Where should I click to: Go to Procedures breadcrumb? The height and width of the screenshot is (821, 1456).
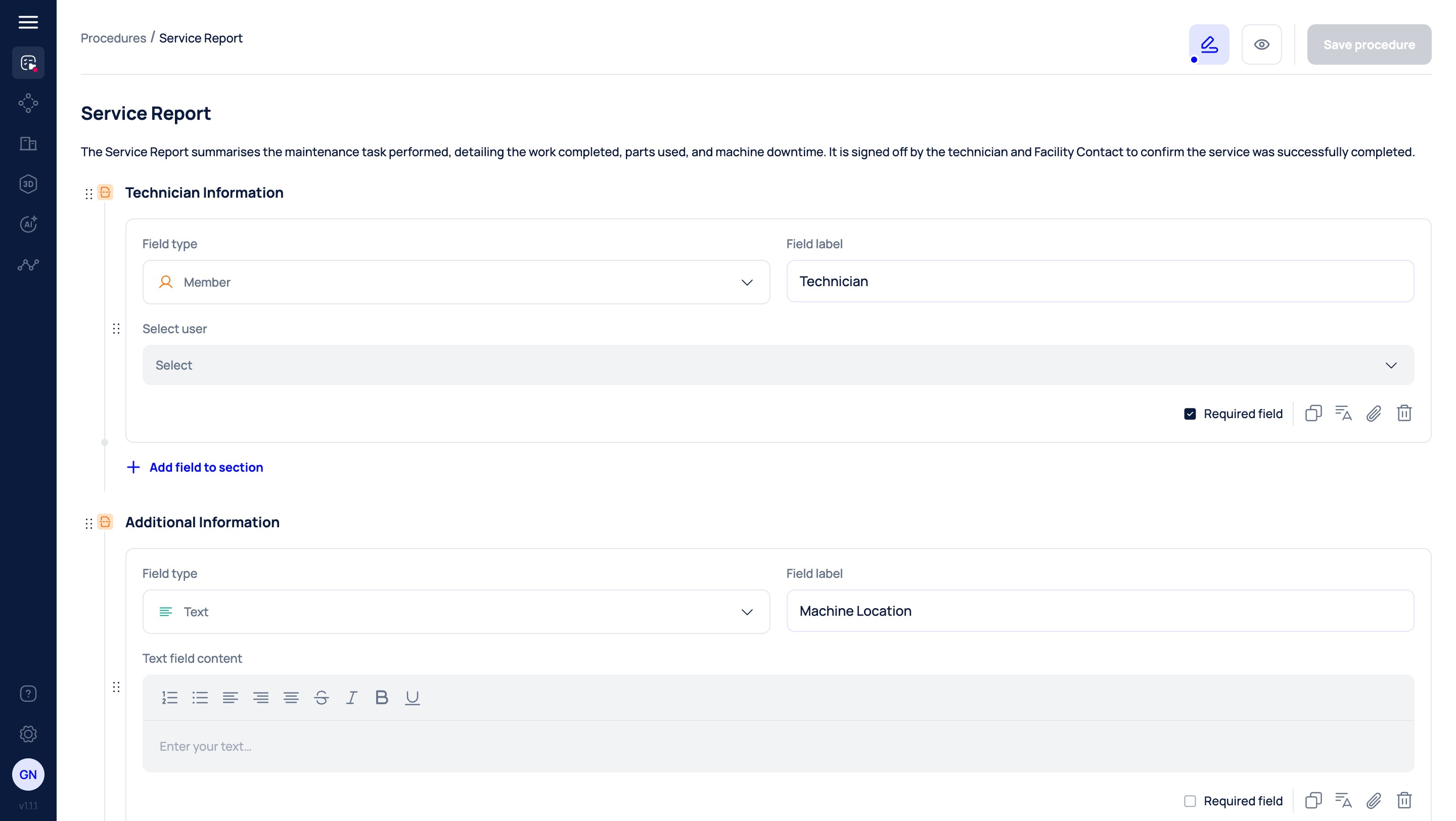point(113,38)
